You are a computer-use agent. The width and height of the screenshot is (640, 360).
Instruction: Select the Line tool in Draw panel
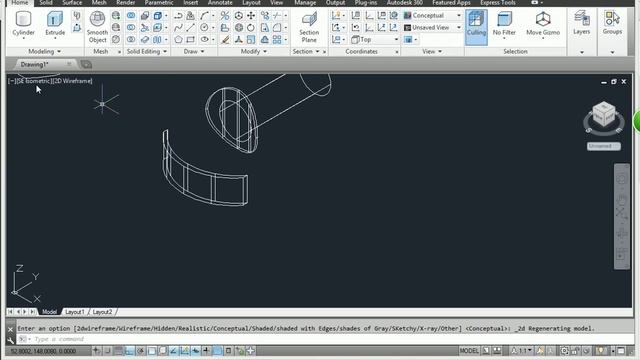tap(191, 27)
